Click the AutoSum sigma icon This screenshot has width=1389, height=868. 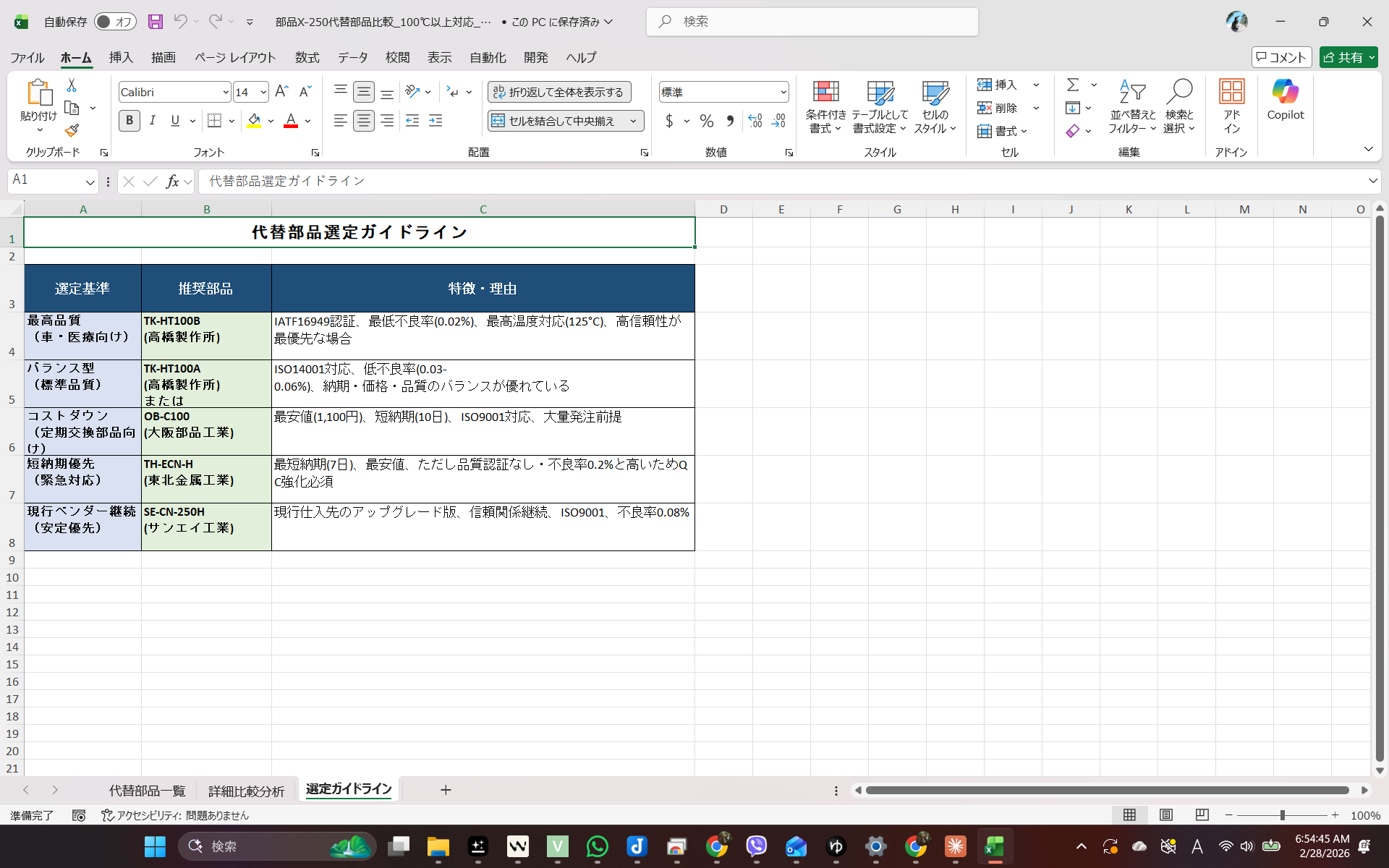(1073, 85)
